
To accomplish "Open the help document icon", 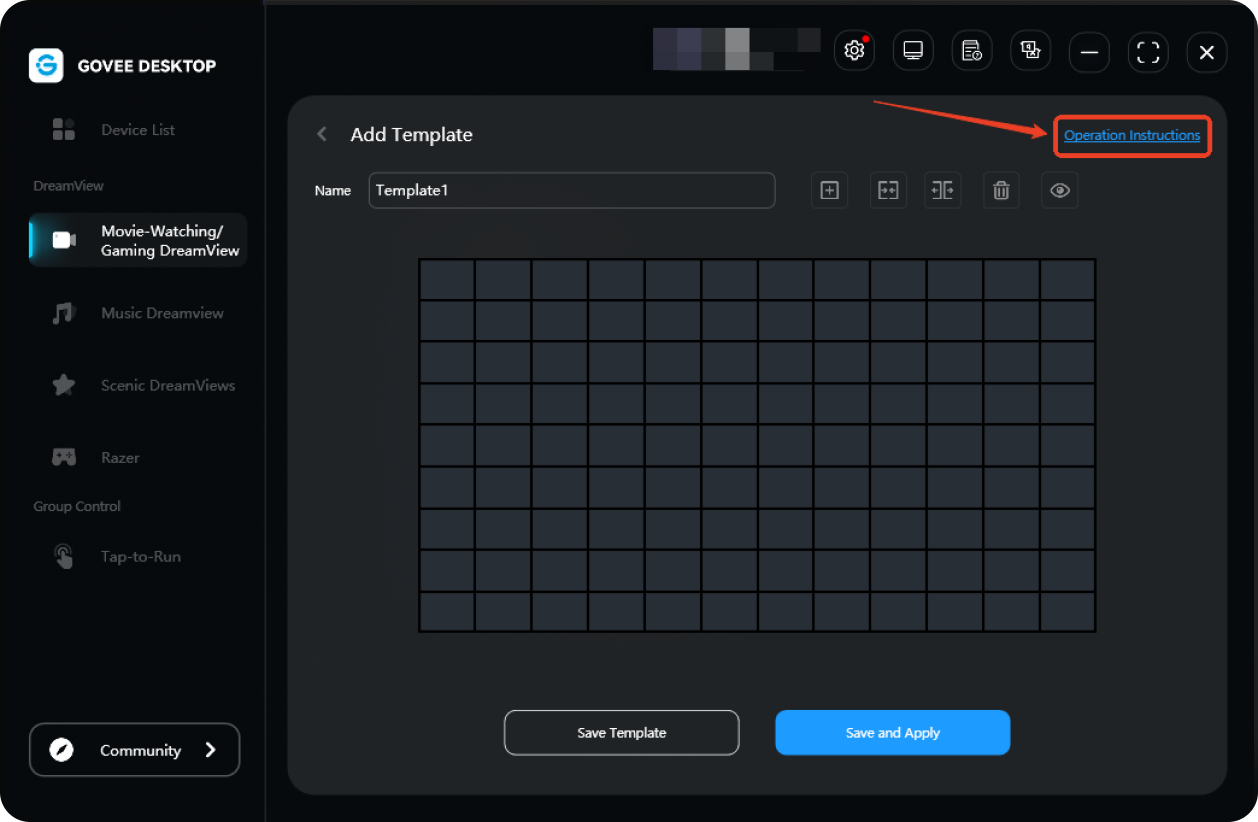I will coord(971,51).
